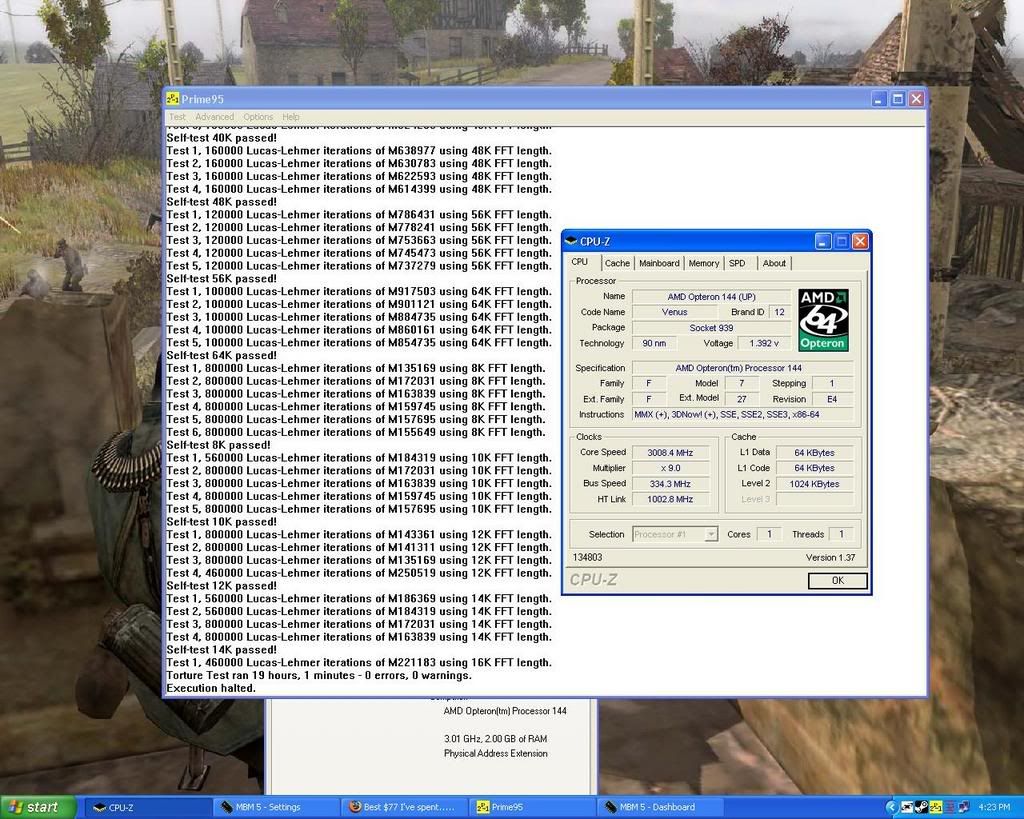Click the Code Name value 'Venus'
The image size is (1024, 819).
point(674,312)
